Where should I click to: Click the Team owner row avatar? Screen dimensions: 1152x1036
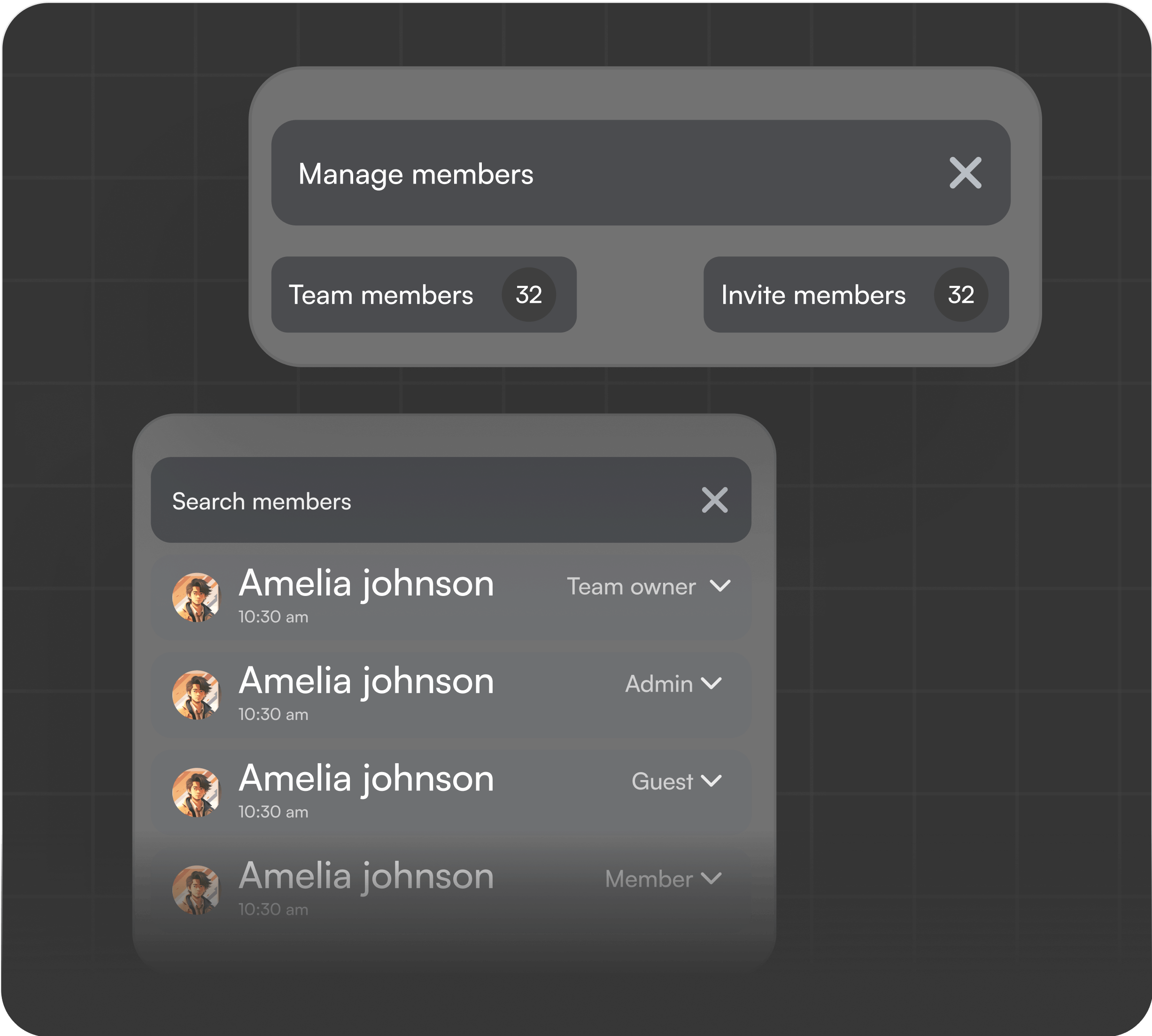point(196,597)
